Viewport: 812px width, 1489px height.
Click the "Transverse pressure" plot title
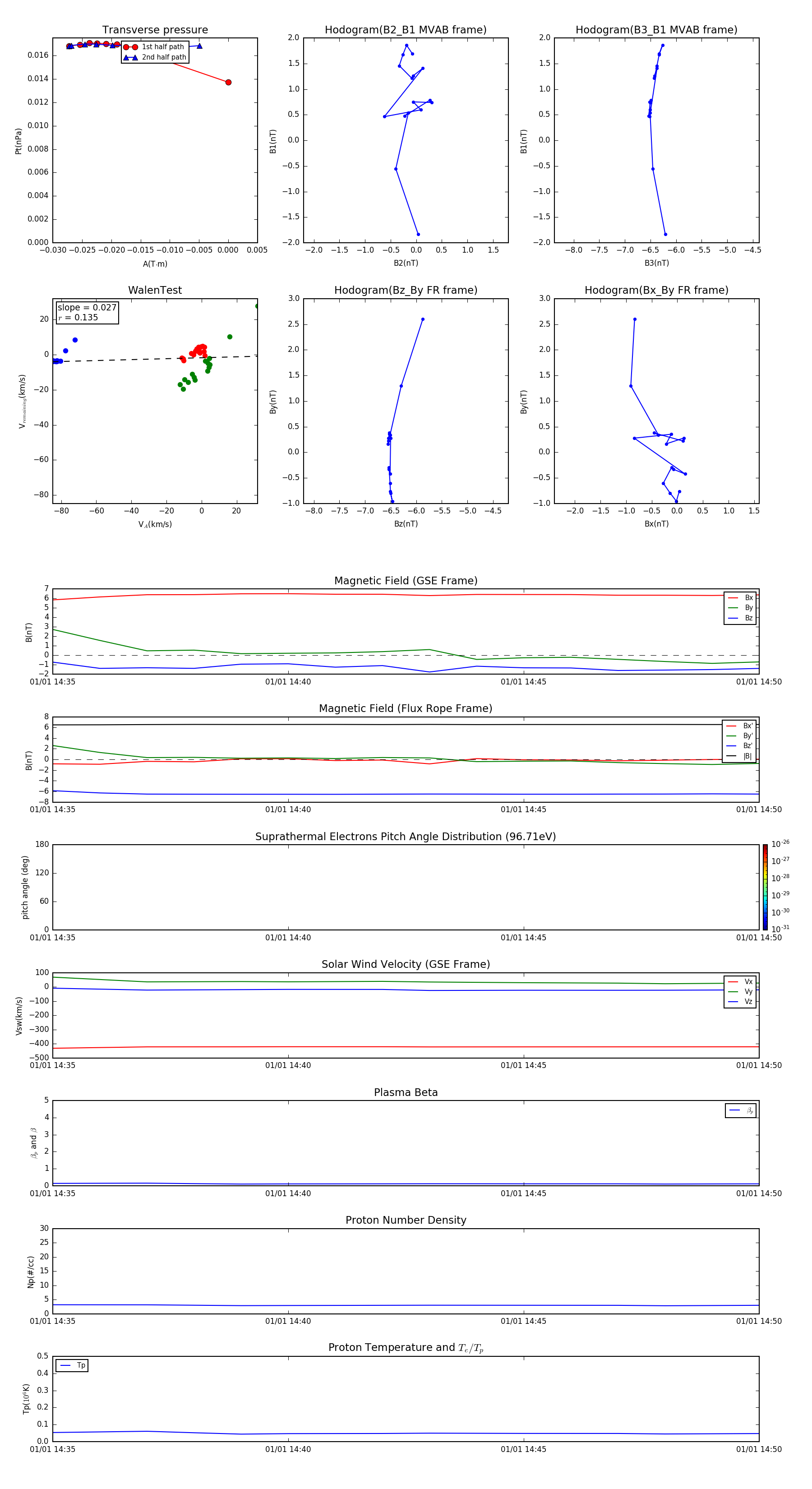tap(155, 30)
